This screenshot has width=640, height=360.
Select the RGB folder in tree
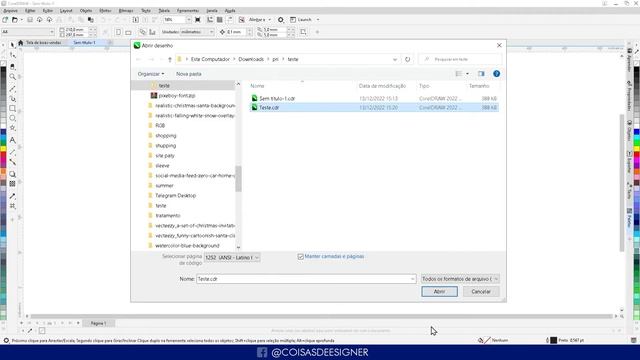(160, 125)
